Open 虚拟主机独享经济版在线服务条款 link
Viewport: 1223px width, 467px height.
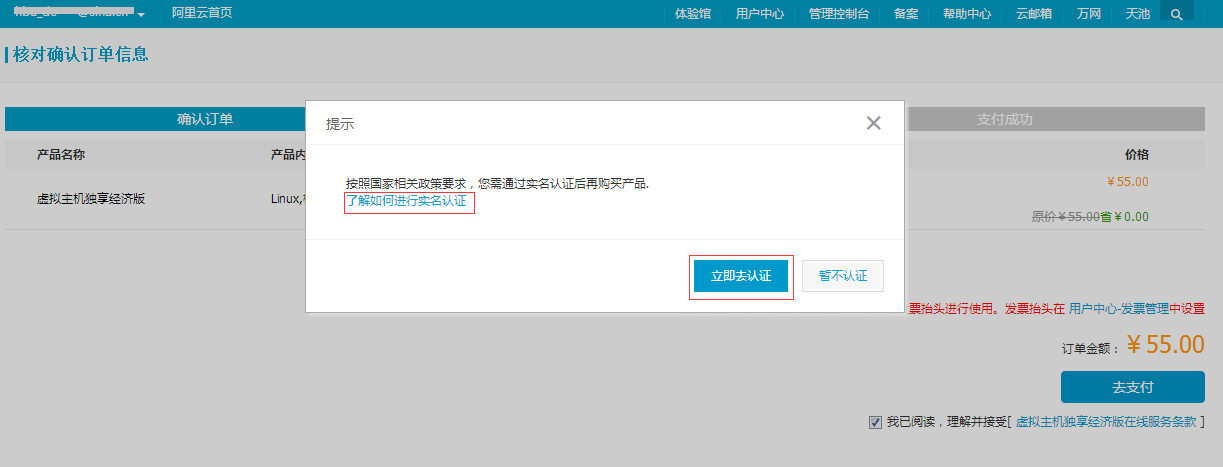pyautogui.click(x=1106, y=422)
